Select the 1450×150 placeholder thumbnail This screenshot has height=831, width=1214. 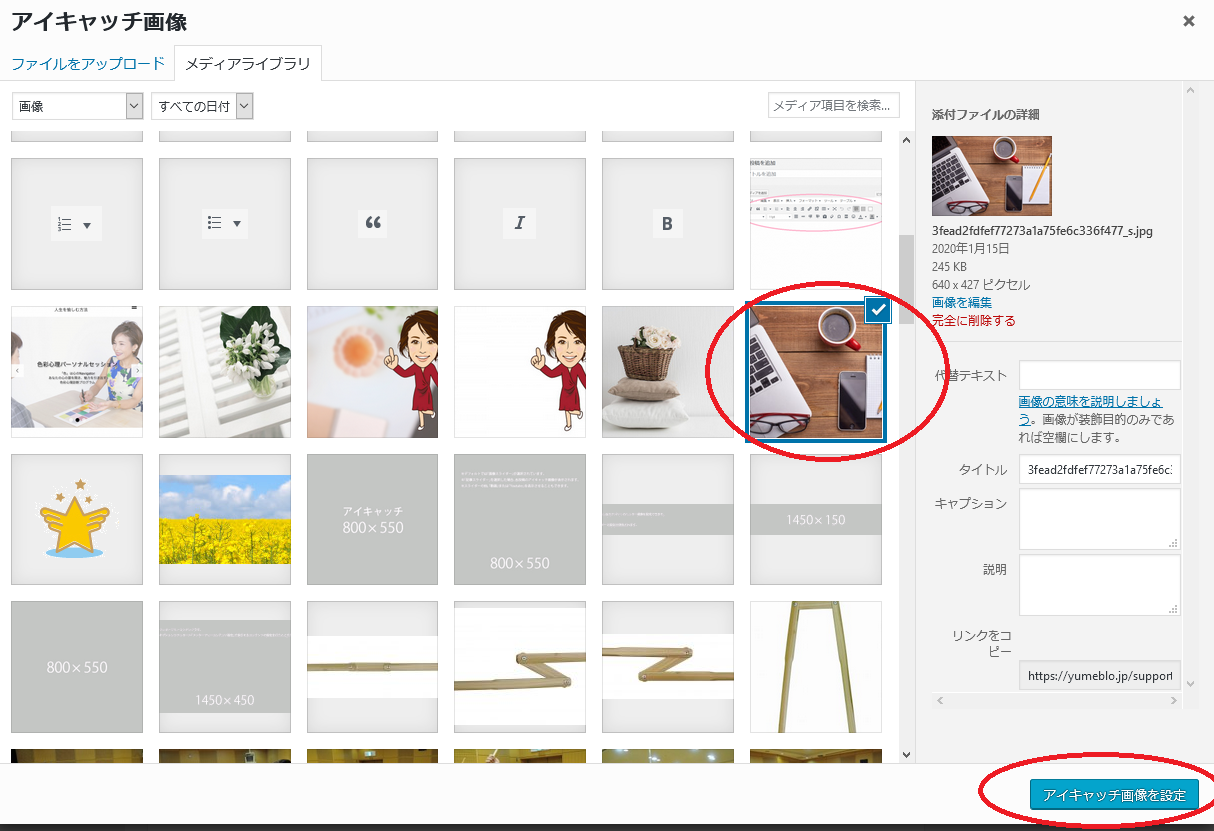816,519
